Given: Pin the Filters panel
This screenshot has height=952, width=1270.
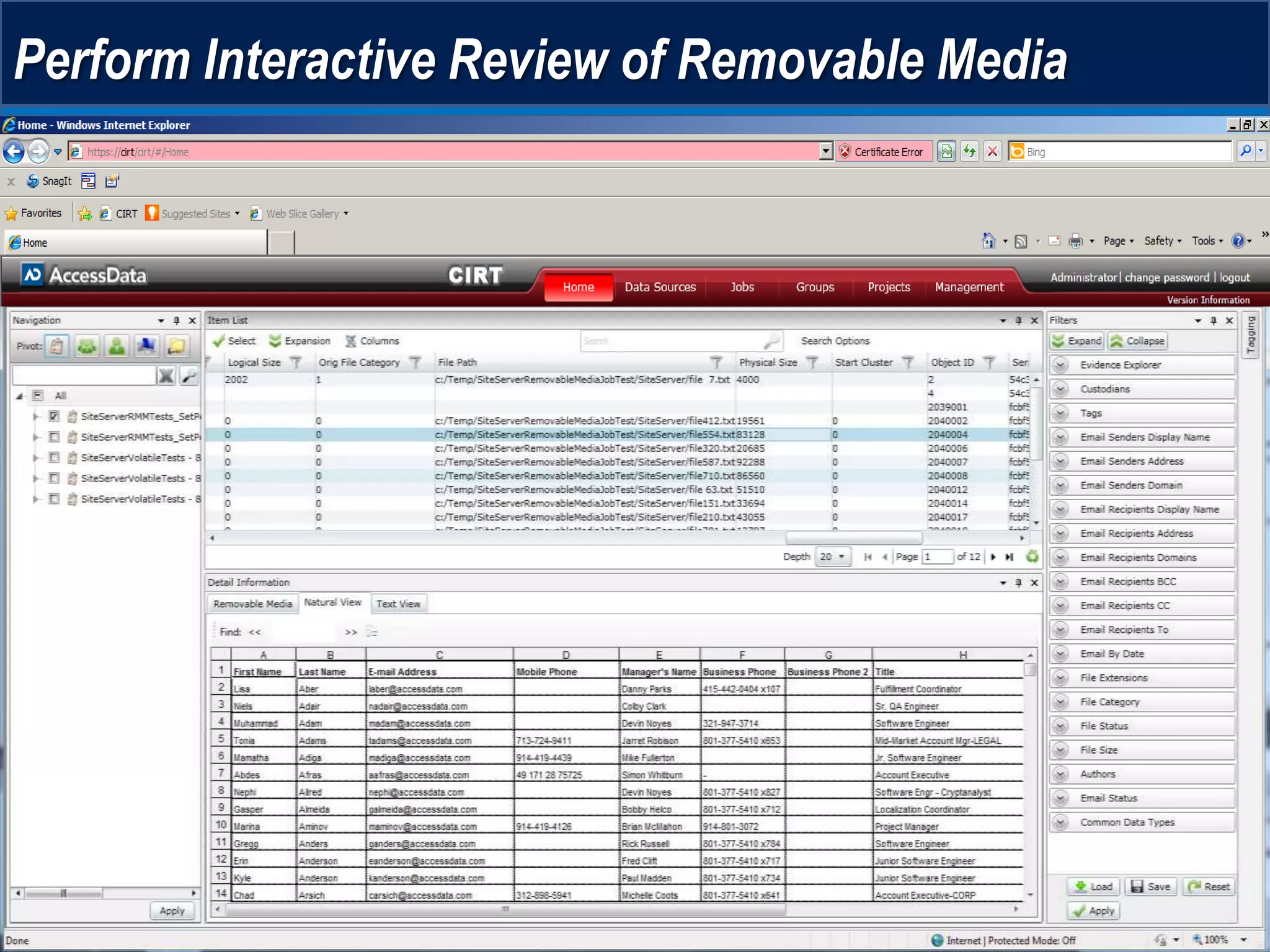Looking at the screenshot, I should [1214, 320].
